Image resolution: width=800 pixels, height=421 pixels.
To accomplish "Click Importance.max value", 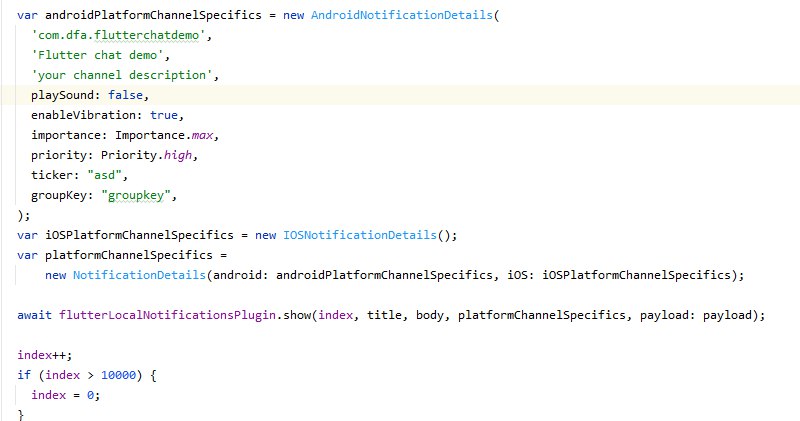I will pyautogui.click(x=164, y=135).
